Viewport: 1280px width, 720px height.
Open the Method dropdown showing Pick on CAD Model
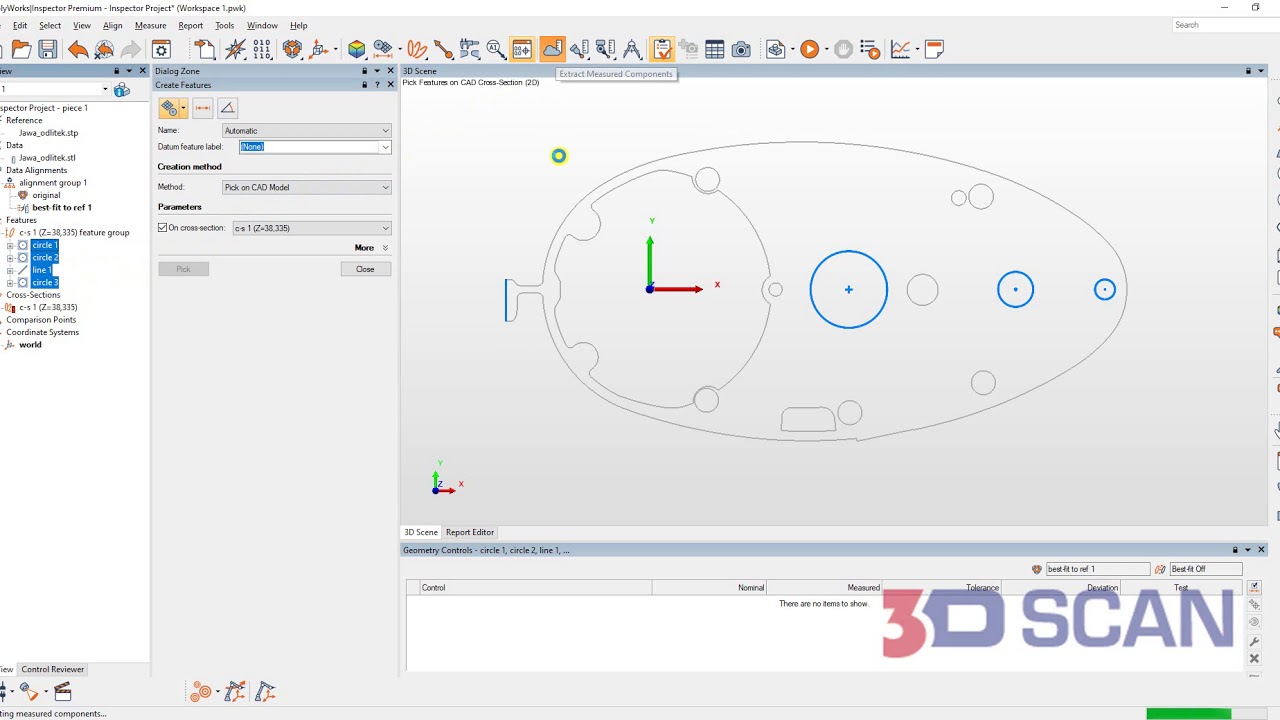(x=383, y=187)
